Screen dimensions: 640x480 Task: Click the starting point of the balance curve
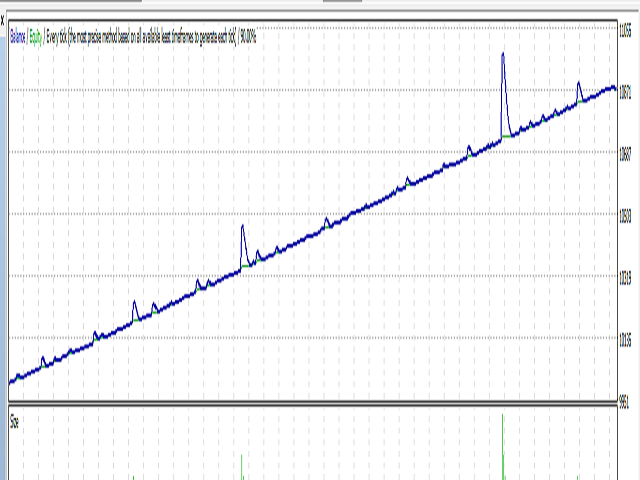coord(10,381)
